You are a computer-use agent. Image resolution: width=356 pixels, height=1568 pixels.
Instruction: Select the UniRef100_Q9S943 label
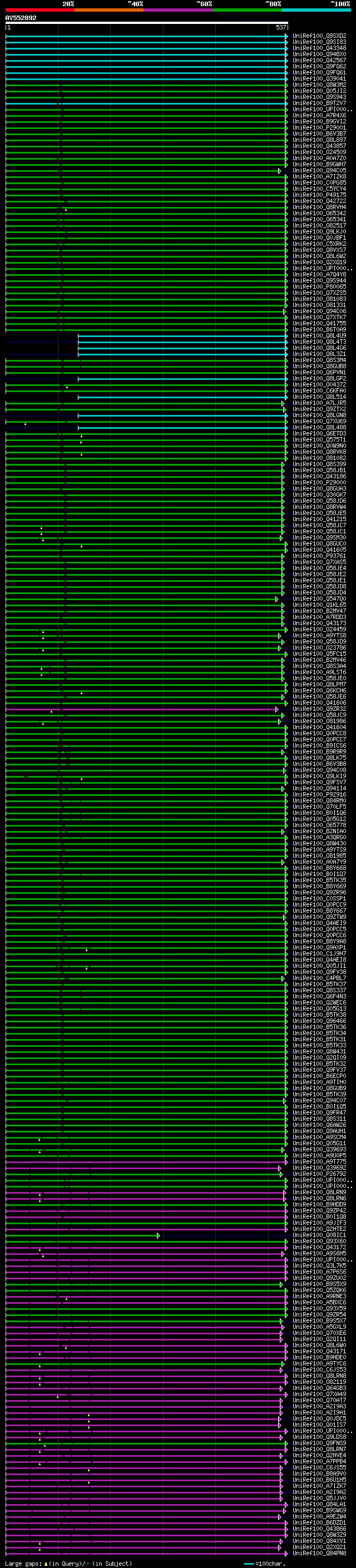[x=319, y=97]
